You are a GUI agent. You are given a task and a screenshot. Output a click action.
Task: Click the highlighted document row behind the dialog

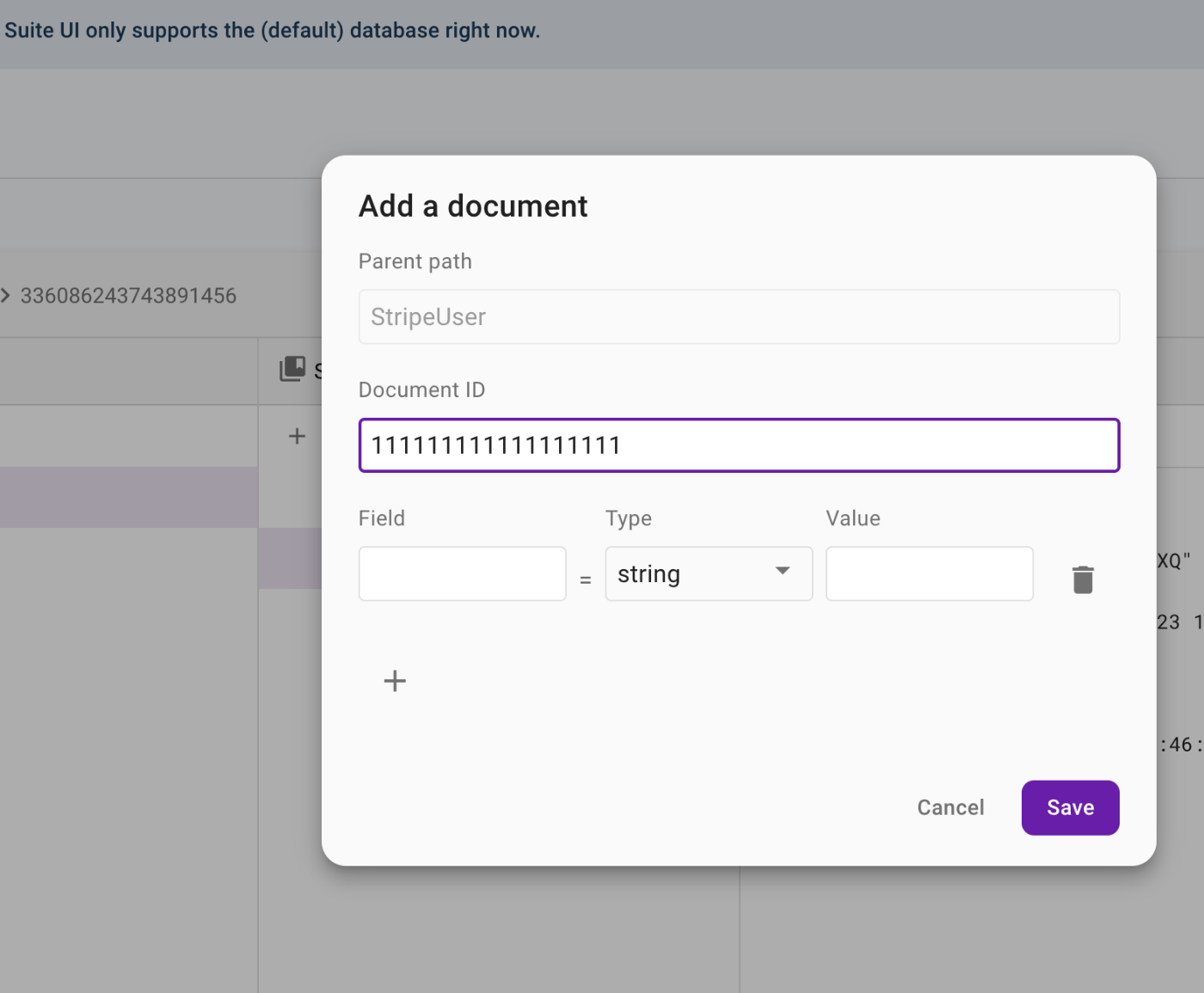tap(290, 558)
